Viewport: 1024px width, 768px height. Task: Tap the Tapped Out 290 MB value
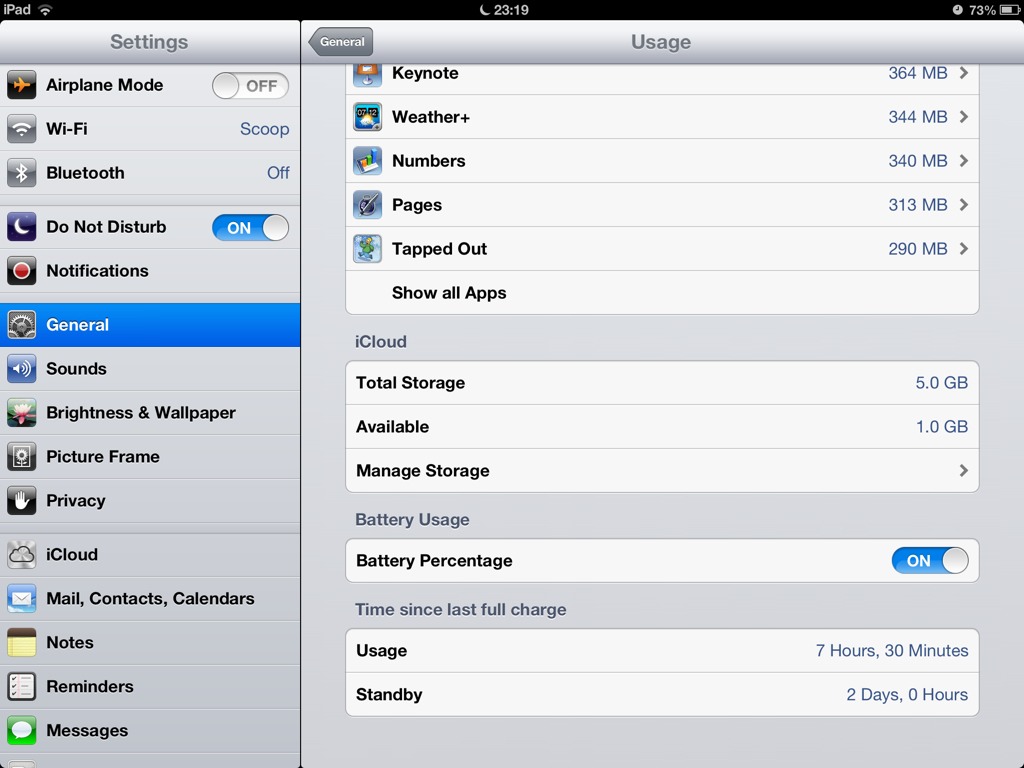918,249
